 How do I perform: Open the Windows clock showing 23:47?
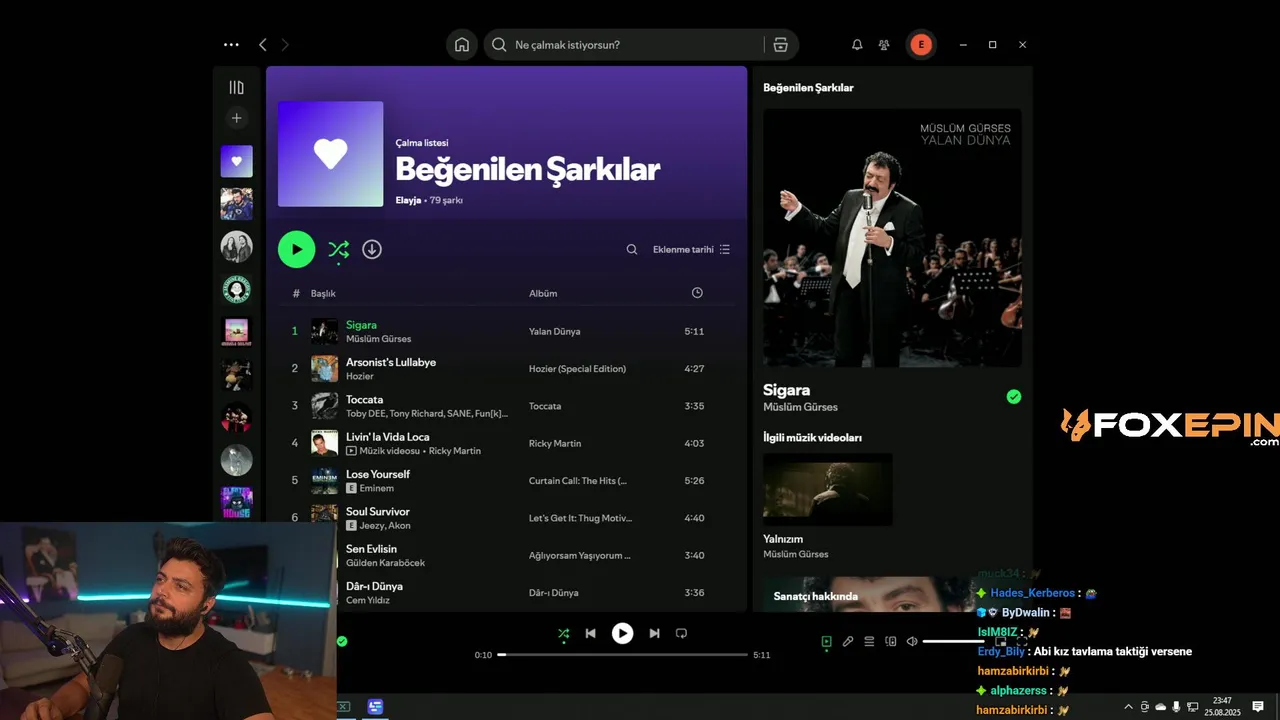click(1222, 706)
